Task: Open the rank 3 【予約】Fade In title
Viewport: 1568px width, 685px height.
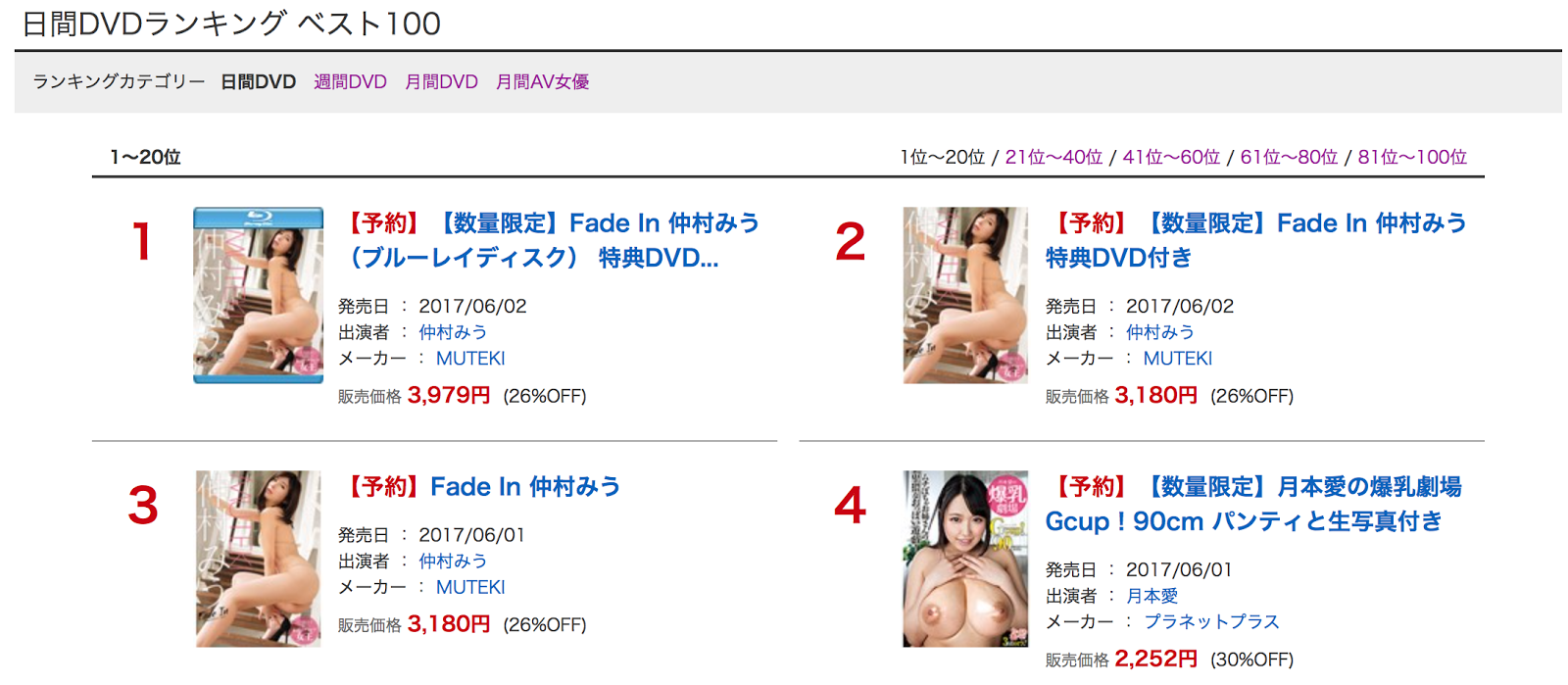Action: pos(480,487)
